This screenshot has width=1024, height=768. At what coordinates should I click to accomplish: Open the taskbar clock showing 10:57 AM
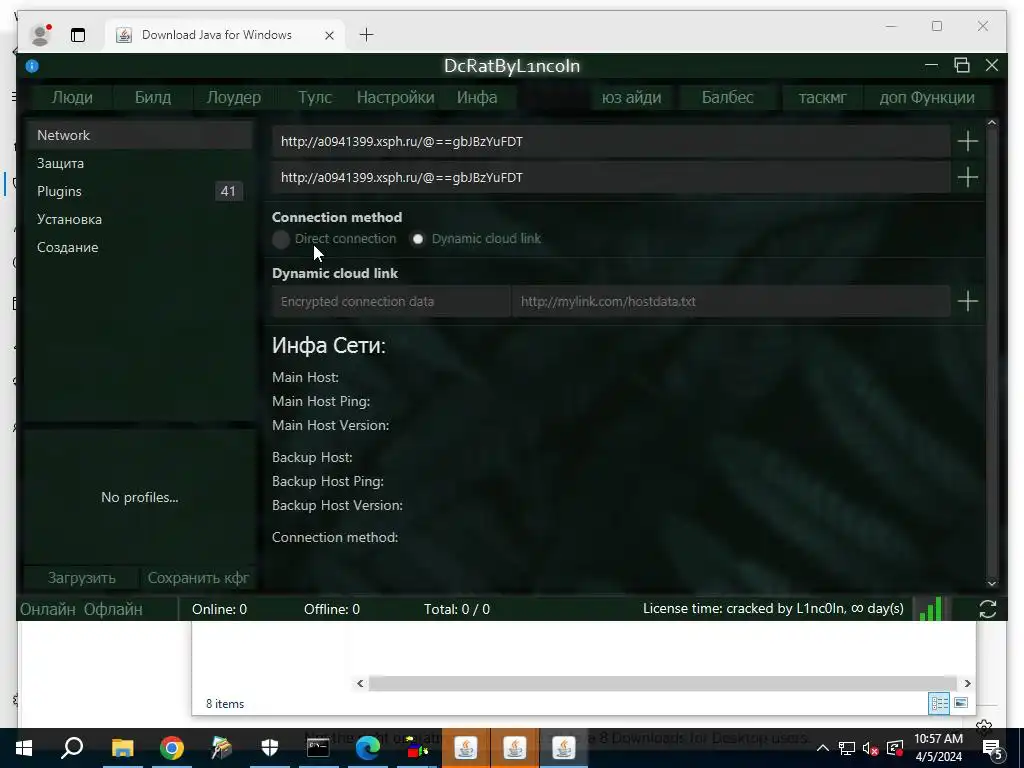[x=938, y=748]
